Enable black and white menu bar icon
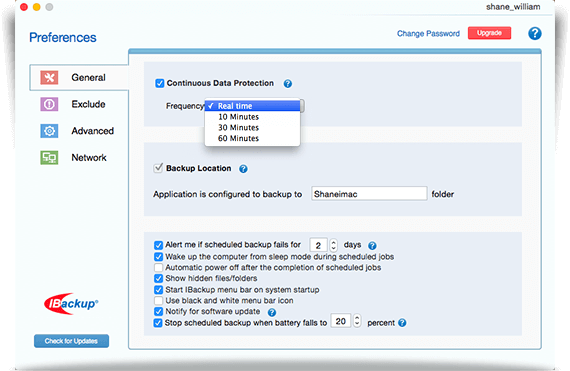The image size is (570, 371). pyautogui.click(x=158, y=301)
